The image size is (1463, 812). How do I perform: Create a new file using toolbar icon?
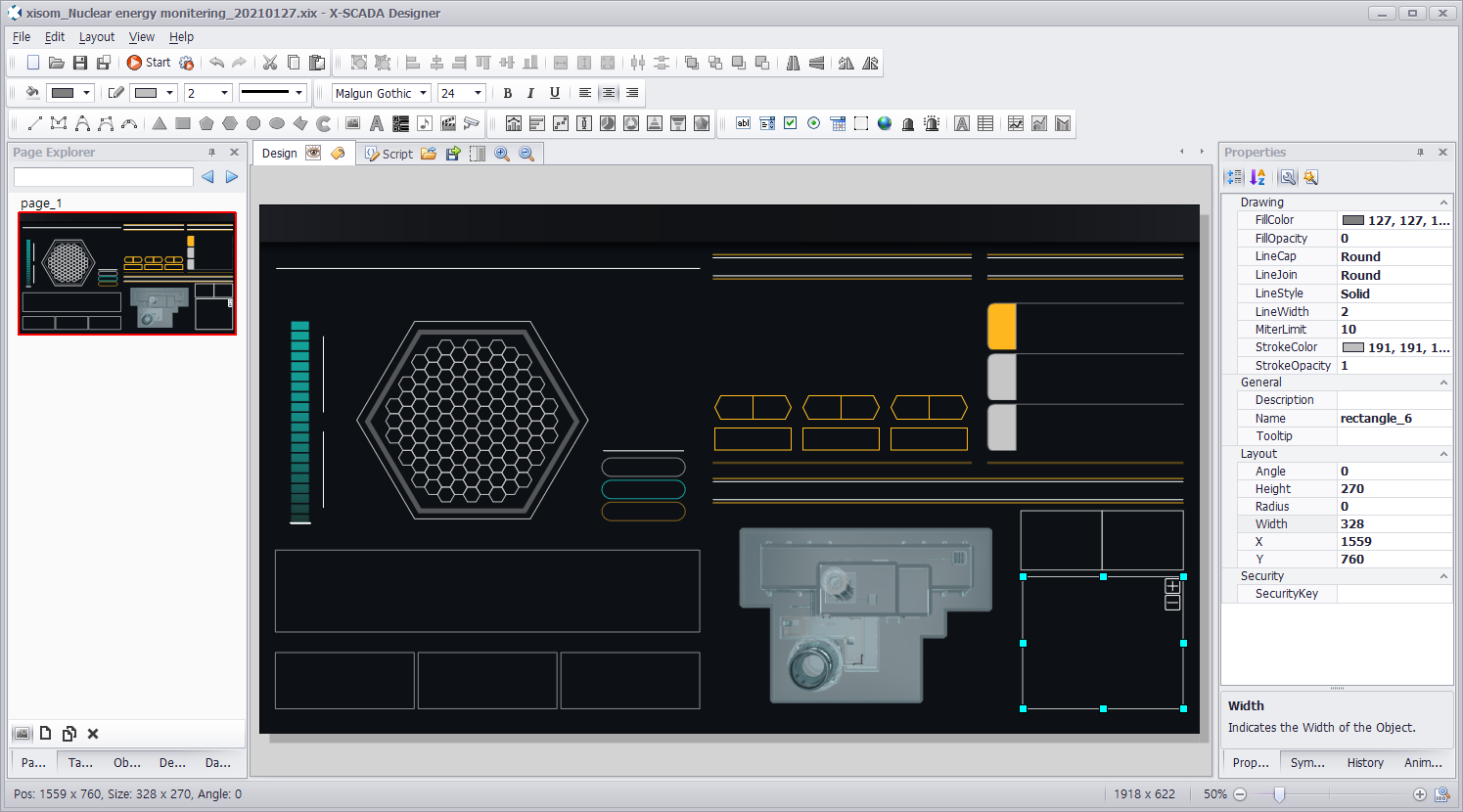pyautogui.click(x=33, y=63)
